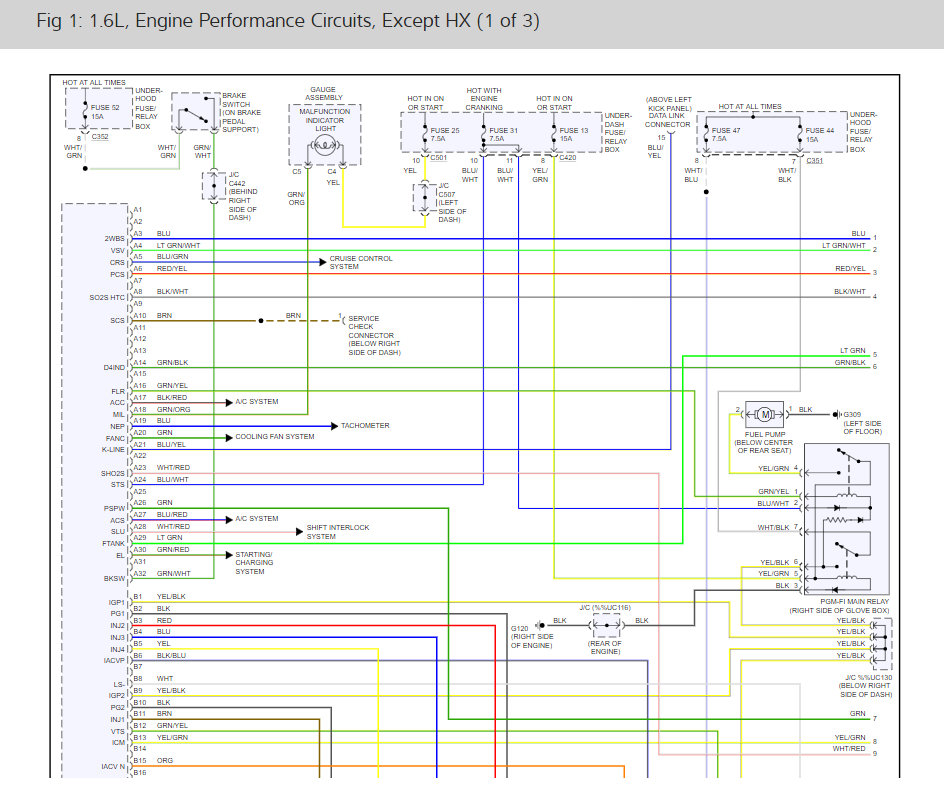This screenshot has width=944, height=809.
Task: Click the Fuse 31 7.5A symbol
Action: 483,132
